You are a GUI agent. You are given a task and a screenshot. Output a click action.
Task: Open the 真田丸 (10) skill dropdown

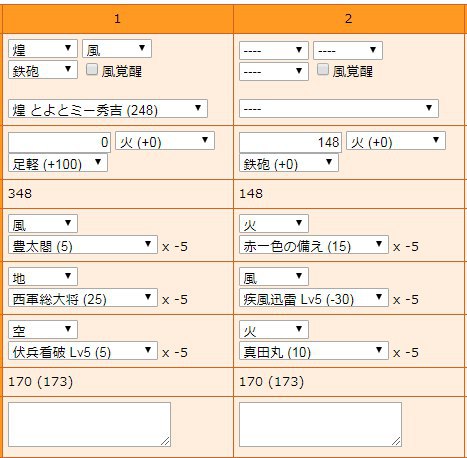[314, 351]
